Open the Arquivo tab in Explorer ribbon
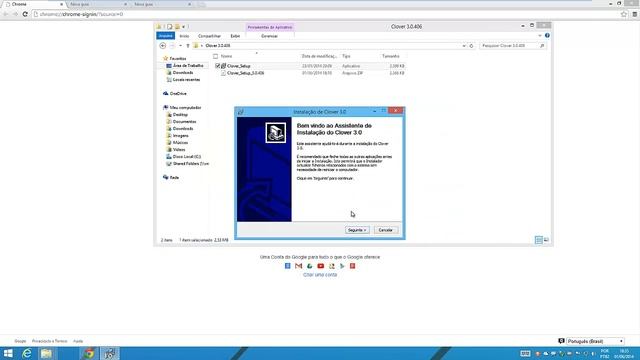 (x=165, y=36)
